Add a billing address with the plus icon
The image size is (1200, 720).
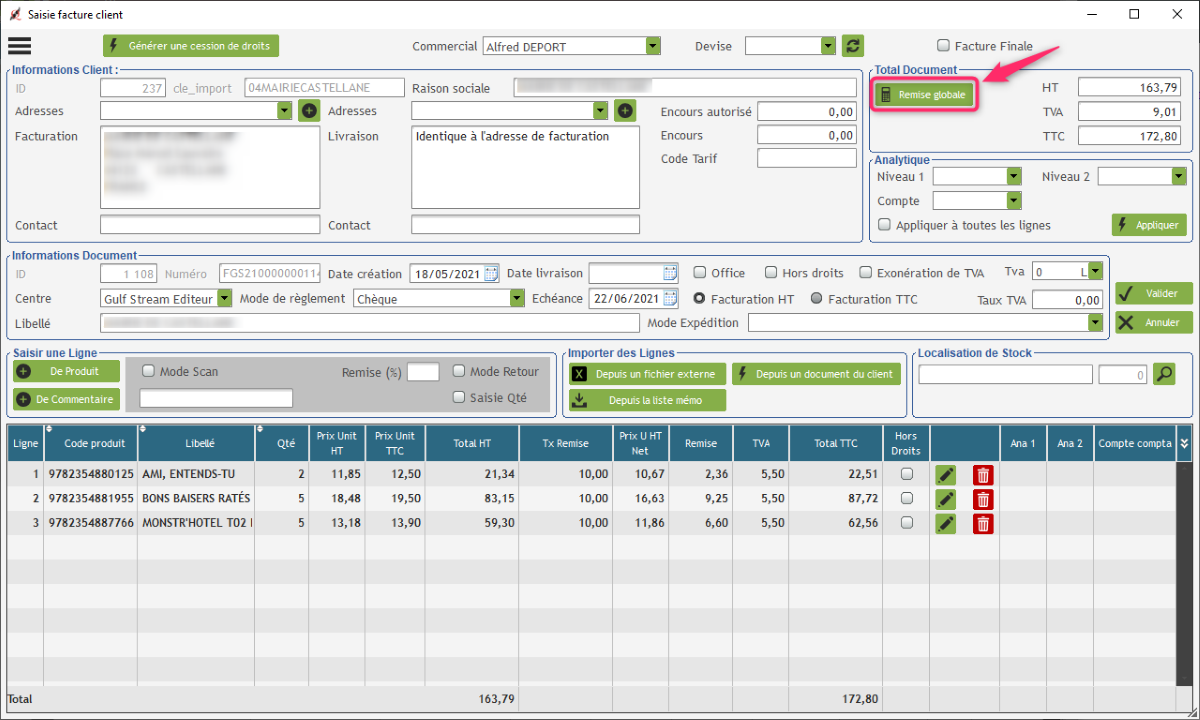coord(309,111)
